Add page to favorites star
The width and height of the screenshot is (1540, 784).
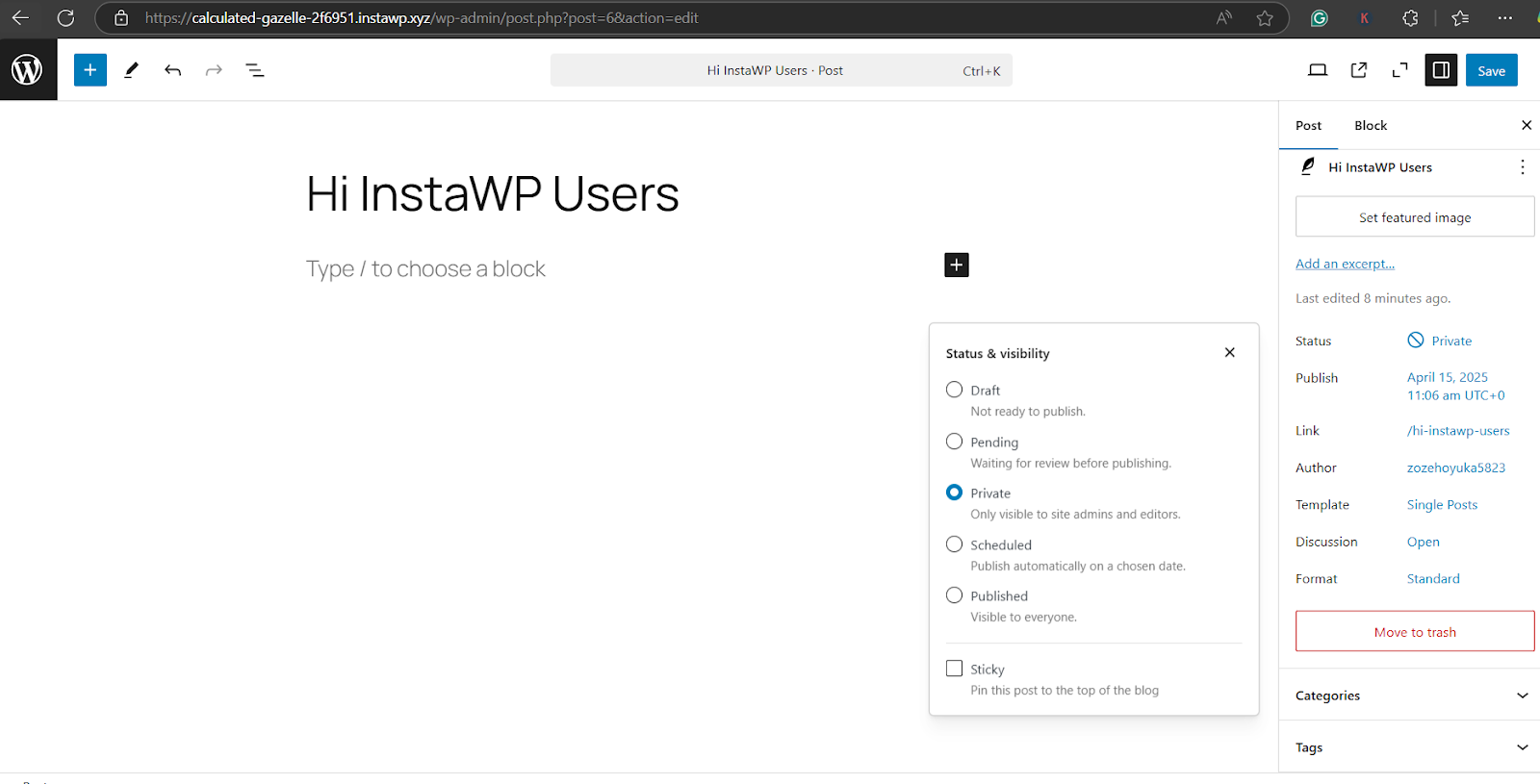[x=1265, y=18]
